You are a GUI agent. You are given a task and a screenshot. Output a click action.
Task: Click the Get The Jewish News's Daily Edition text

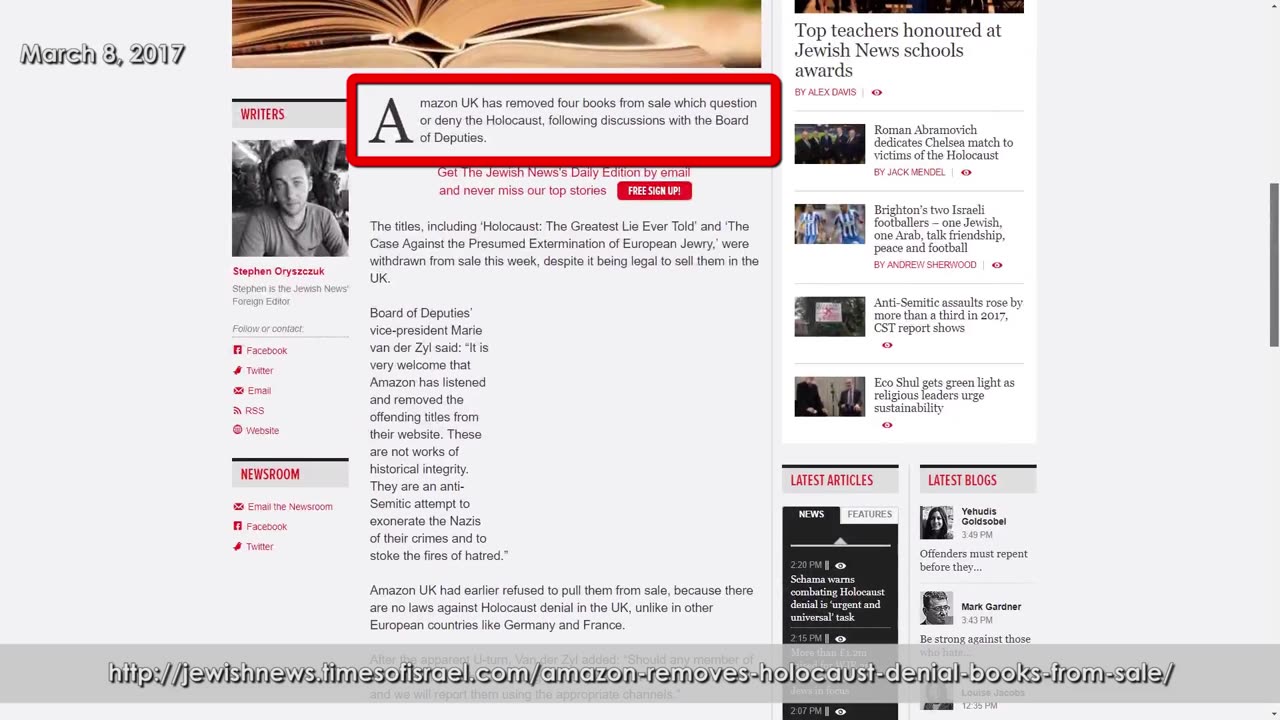563,172
